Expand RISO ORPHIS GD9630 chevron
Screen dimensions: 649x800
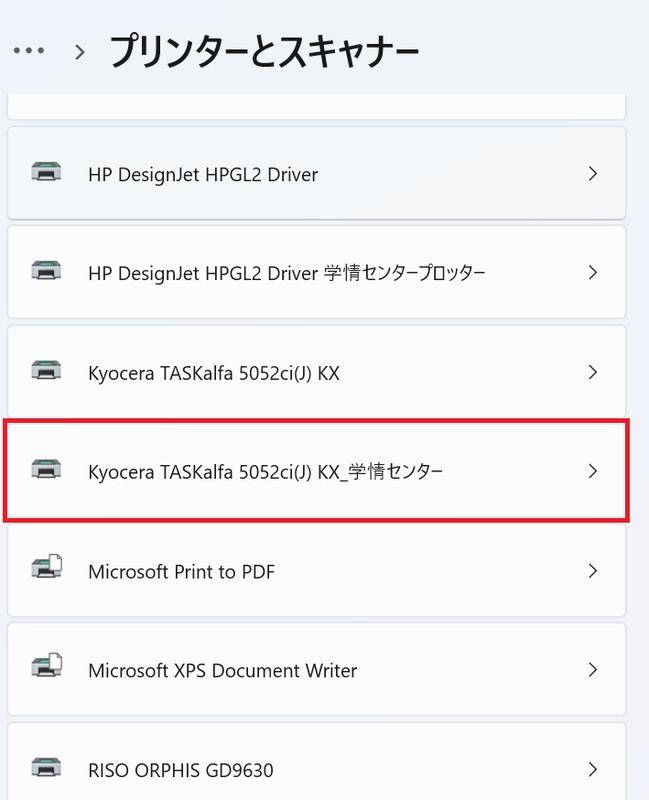(x=592, y=769)
